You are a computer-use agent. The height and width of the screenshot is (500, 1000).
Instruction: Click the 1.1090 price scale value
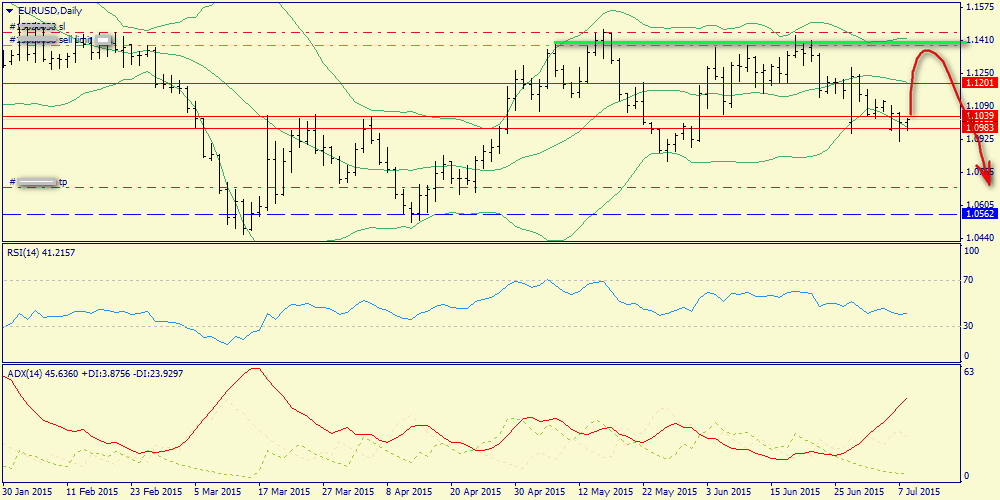(x=980, y=105)
